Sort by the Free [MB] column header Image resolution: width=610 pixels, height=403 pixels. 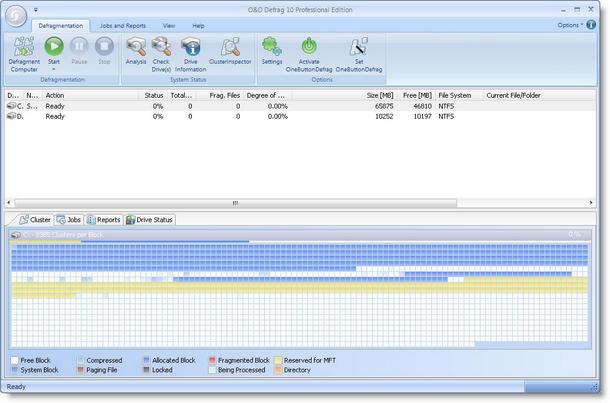click(416, 95)
